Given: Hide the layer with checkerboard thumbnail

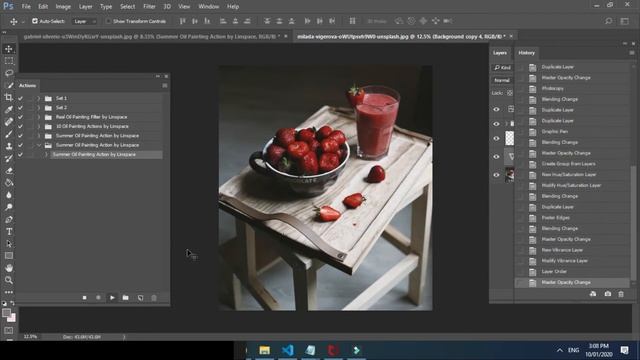Looking at the screenshot, I should pos(496,138).
